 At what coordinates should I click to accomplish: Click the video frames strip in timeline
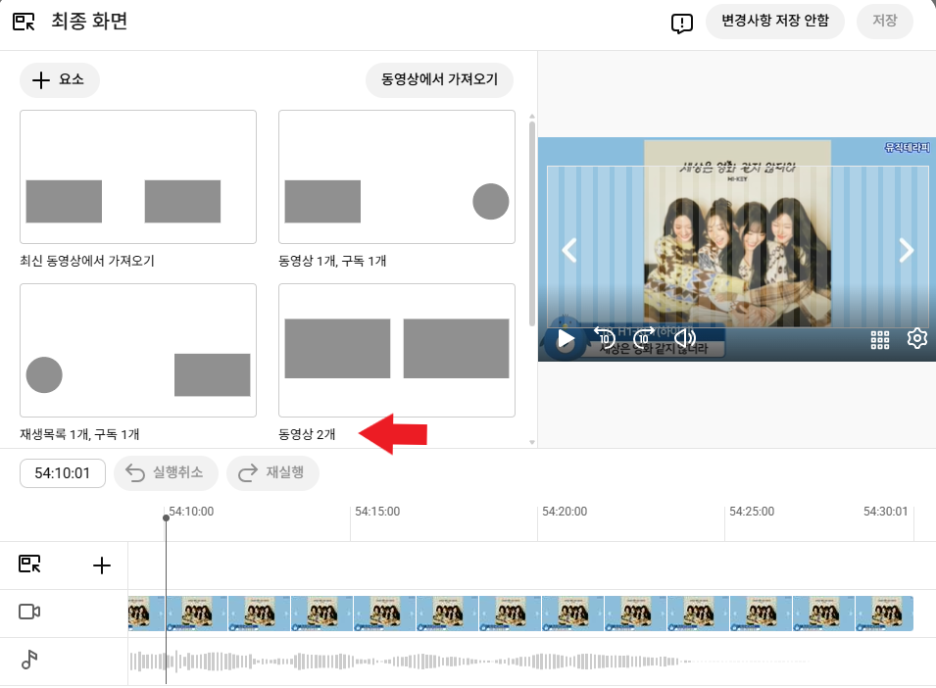pyautogui.click(x=521, y=613)
